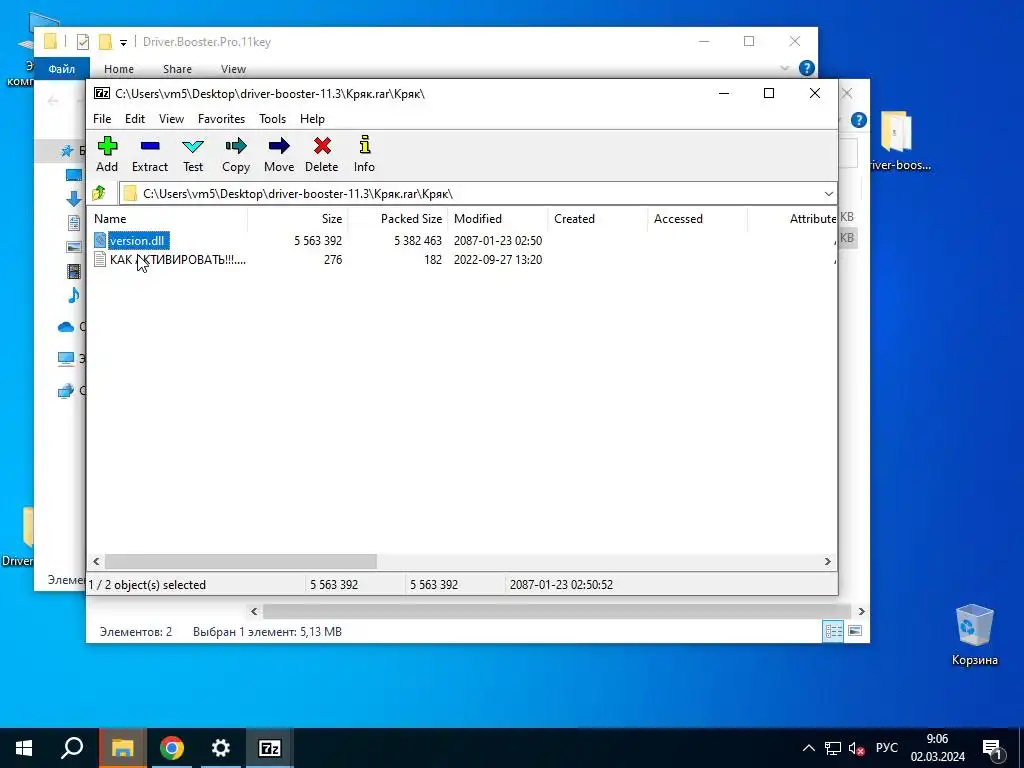Open the notification center icon
The height and width of the screenshot is (768, 1024).
click(993, 749)
